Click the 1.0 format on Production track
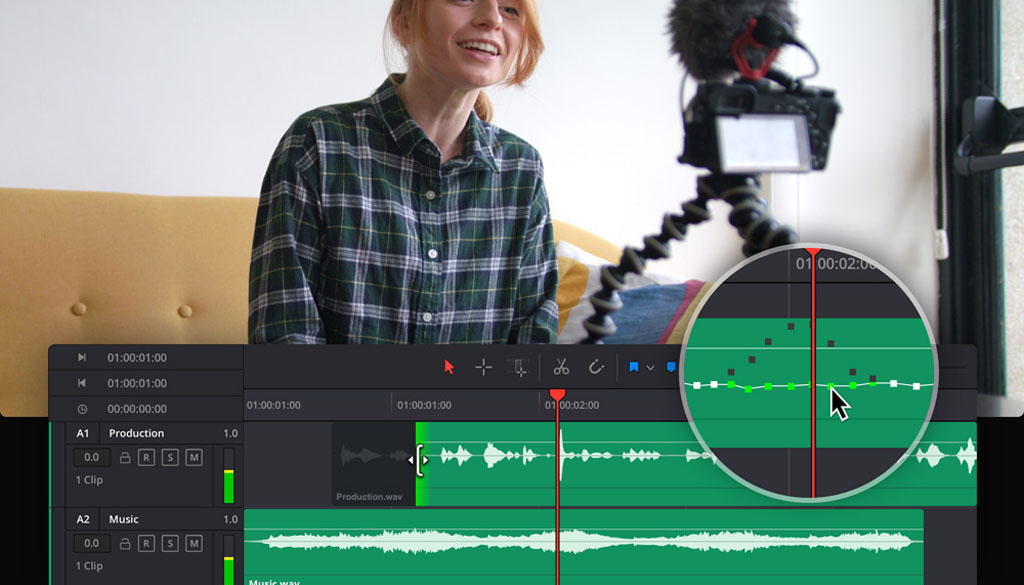 point(231,433)
